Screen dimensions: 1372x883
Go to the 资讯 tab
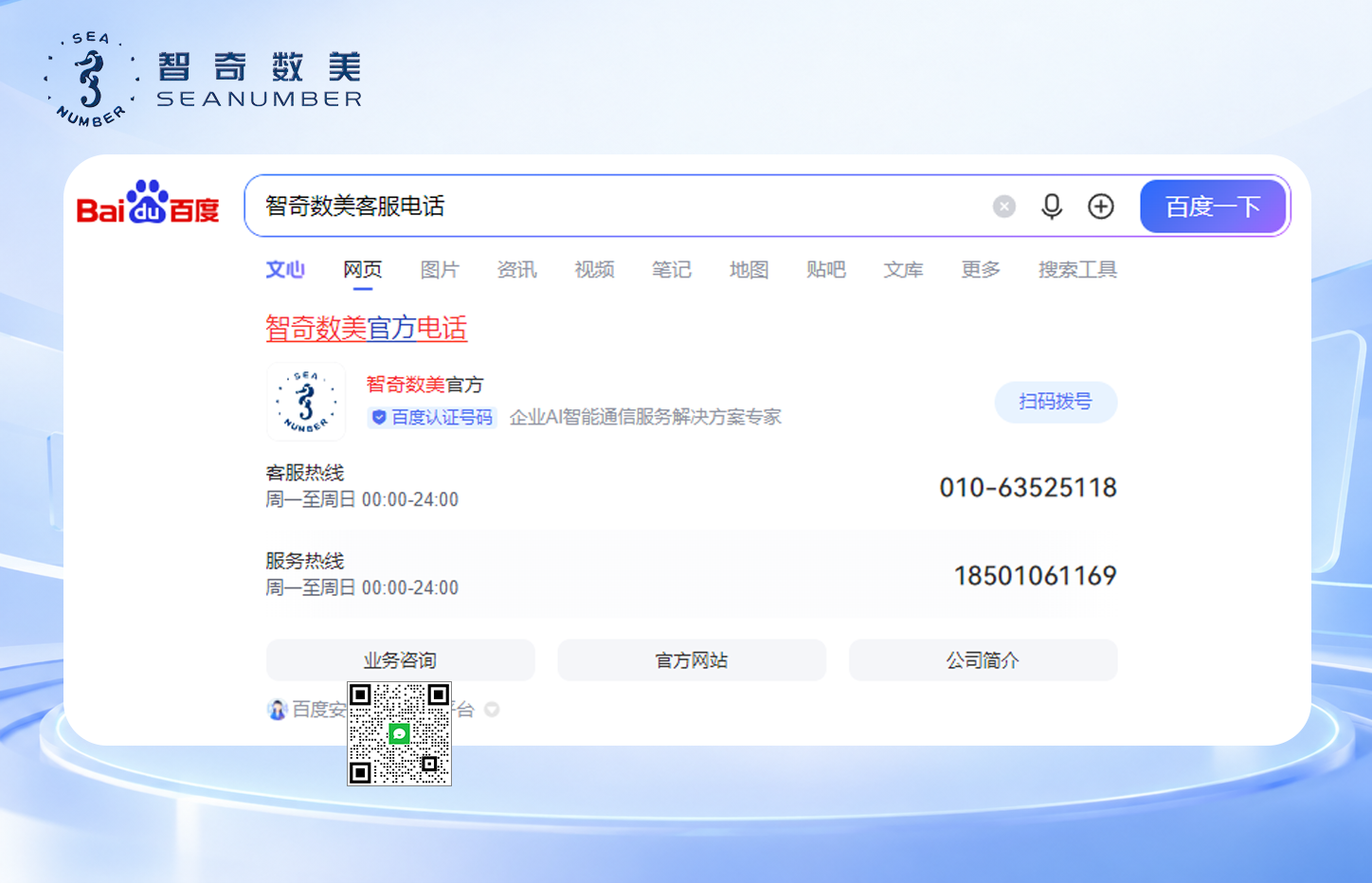pos(517,270)
